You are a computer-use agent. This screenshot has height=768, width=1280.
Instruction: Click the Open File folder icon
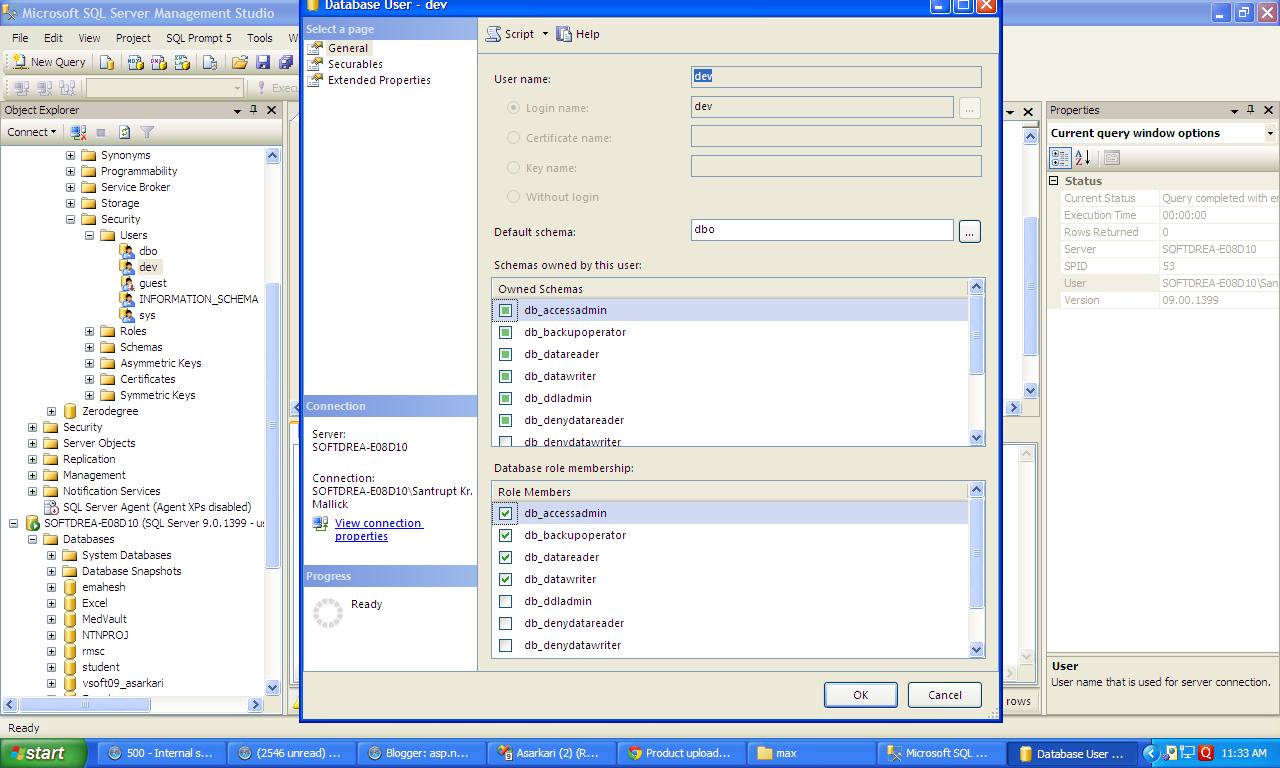(x=240, y=62)
